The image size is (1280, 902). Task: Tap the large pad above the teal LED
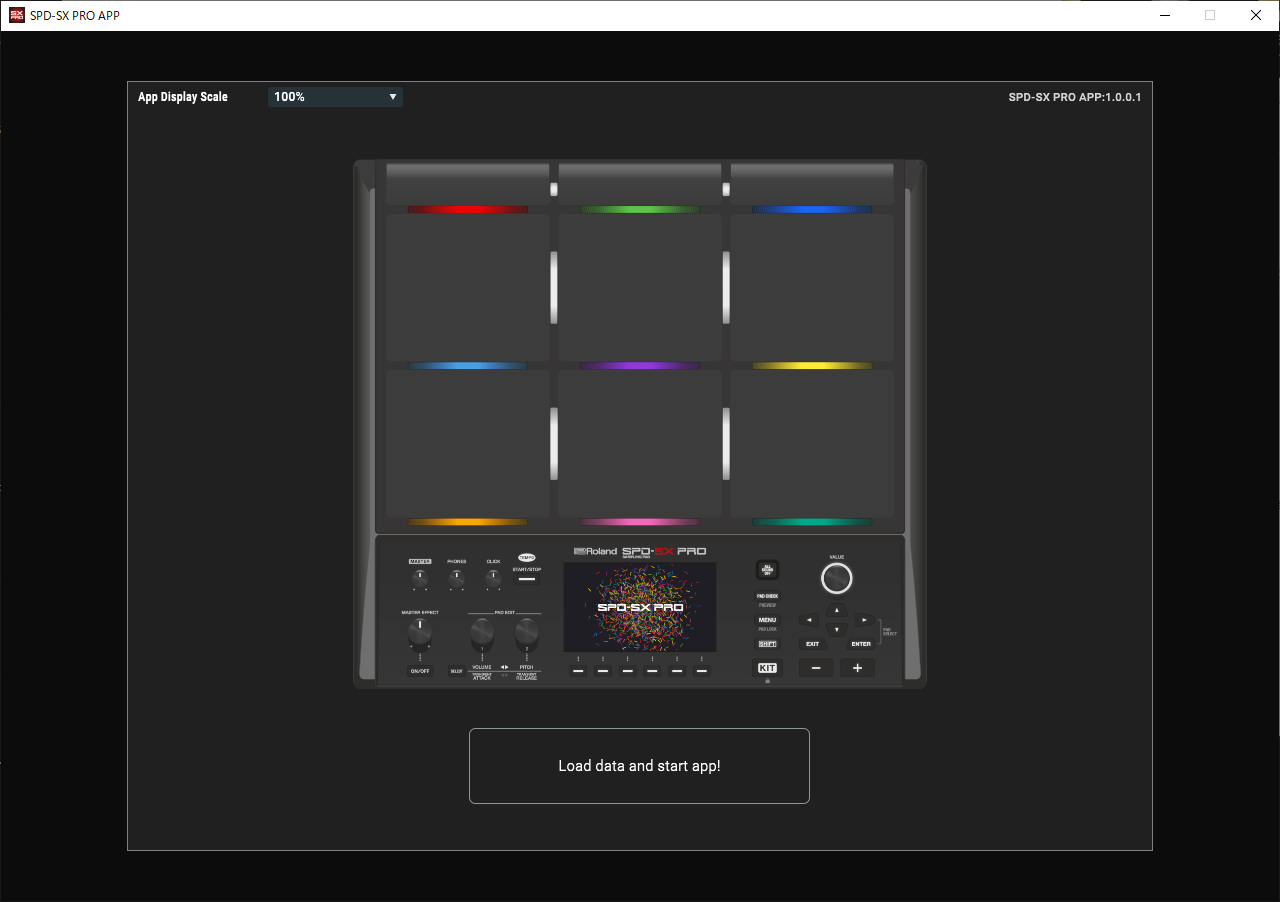tap(812, 443)
